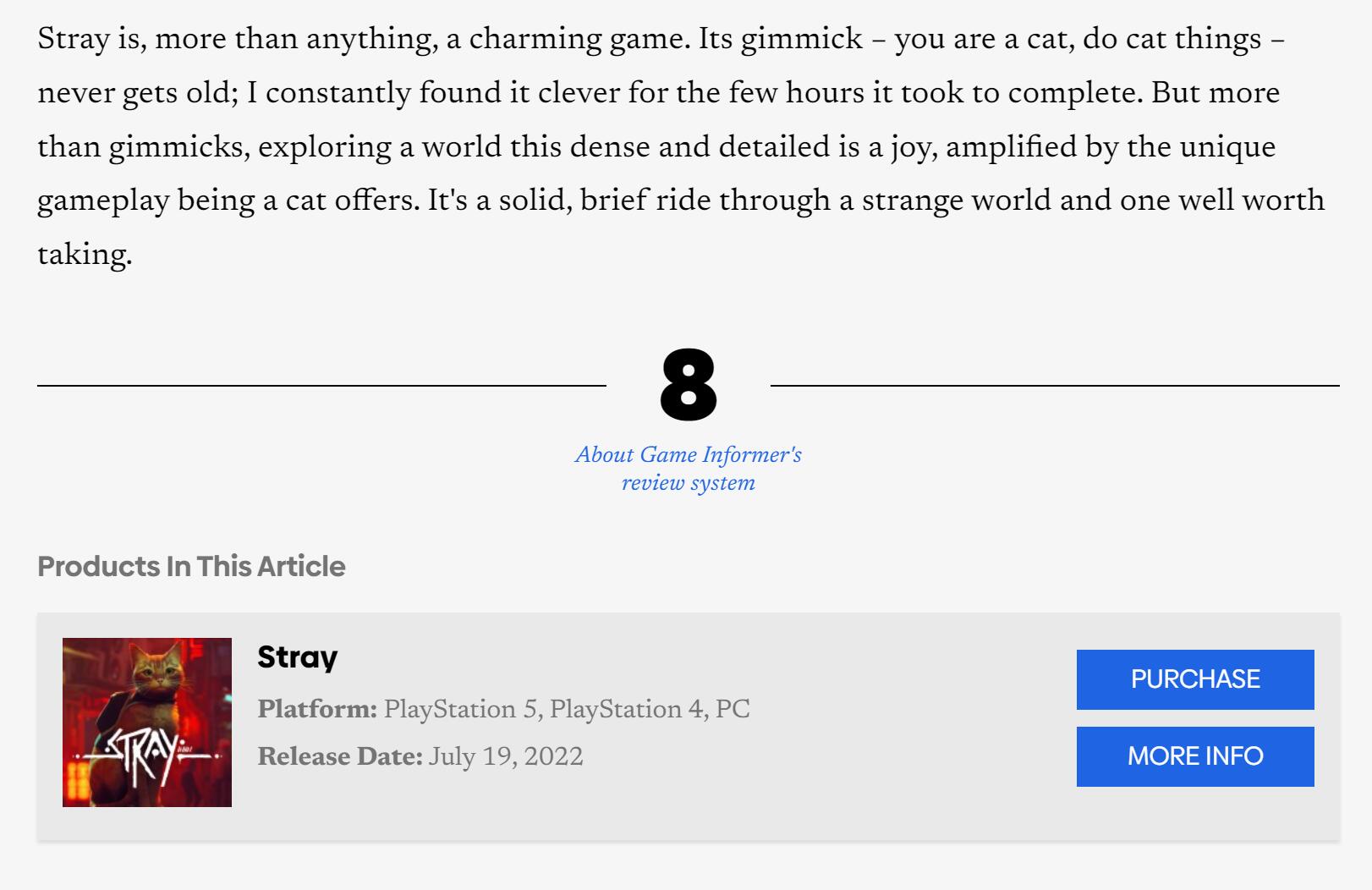
Task: Select the bold Stray product title
Action: 297,657
